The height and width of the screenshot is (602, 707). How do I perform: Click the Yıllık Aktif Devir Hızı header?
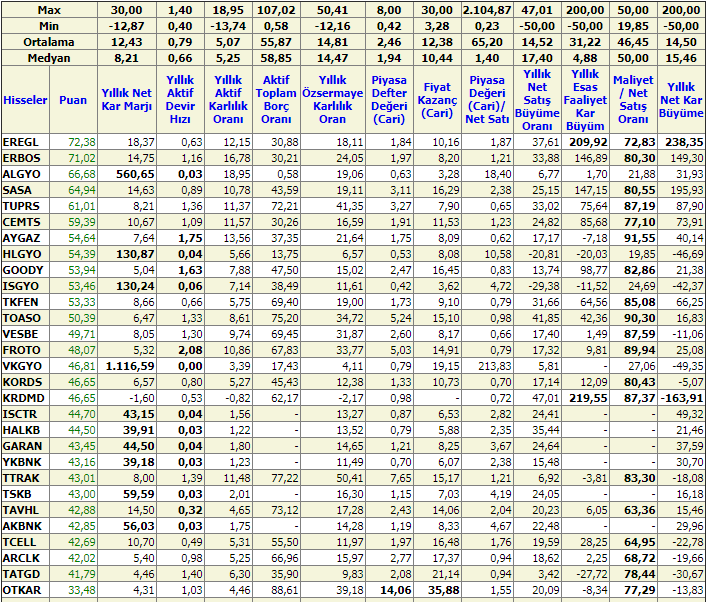[180, 100]
